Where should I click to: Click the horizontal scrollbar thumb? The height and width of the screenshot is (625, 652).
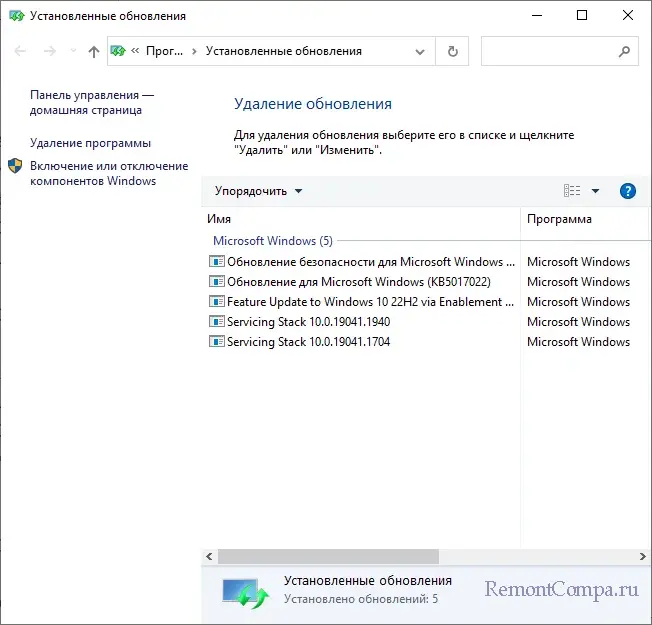click(328, 556)
